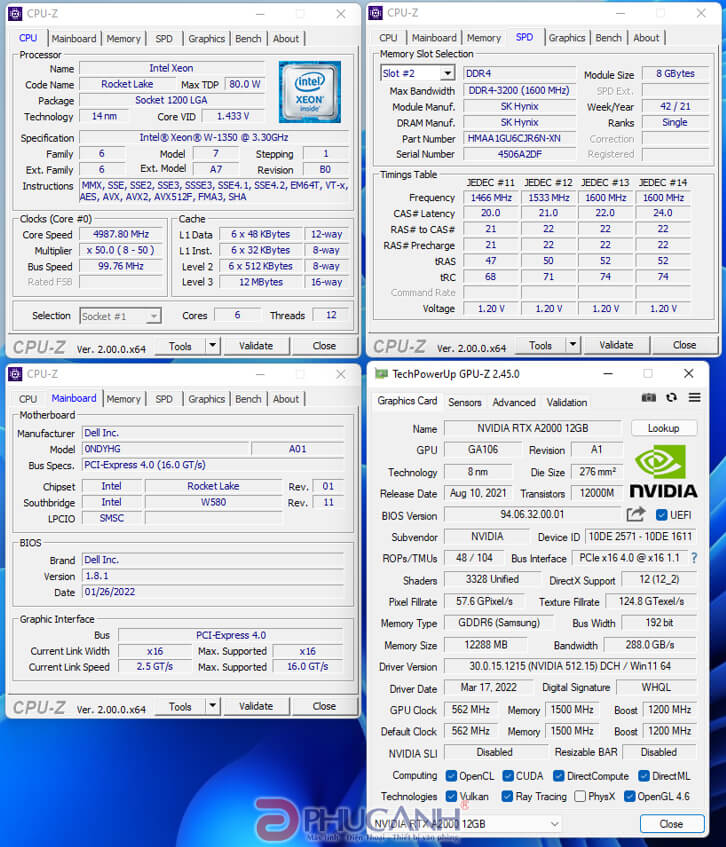Click the Bandwidth 288.0 GB/s value
The height and width of the screenshot is (847, 726).
point(650,644)
